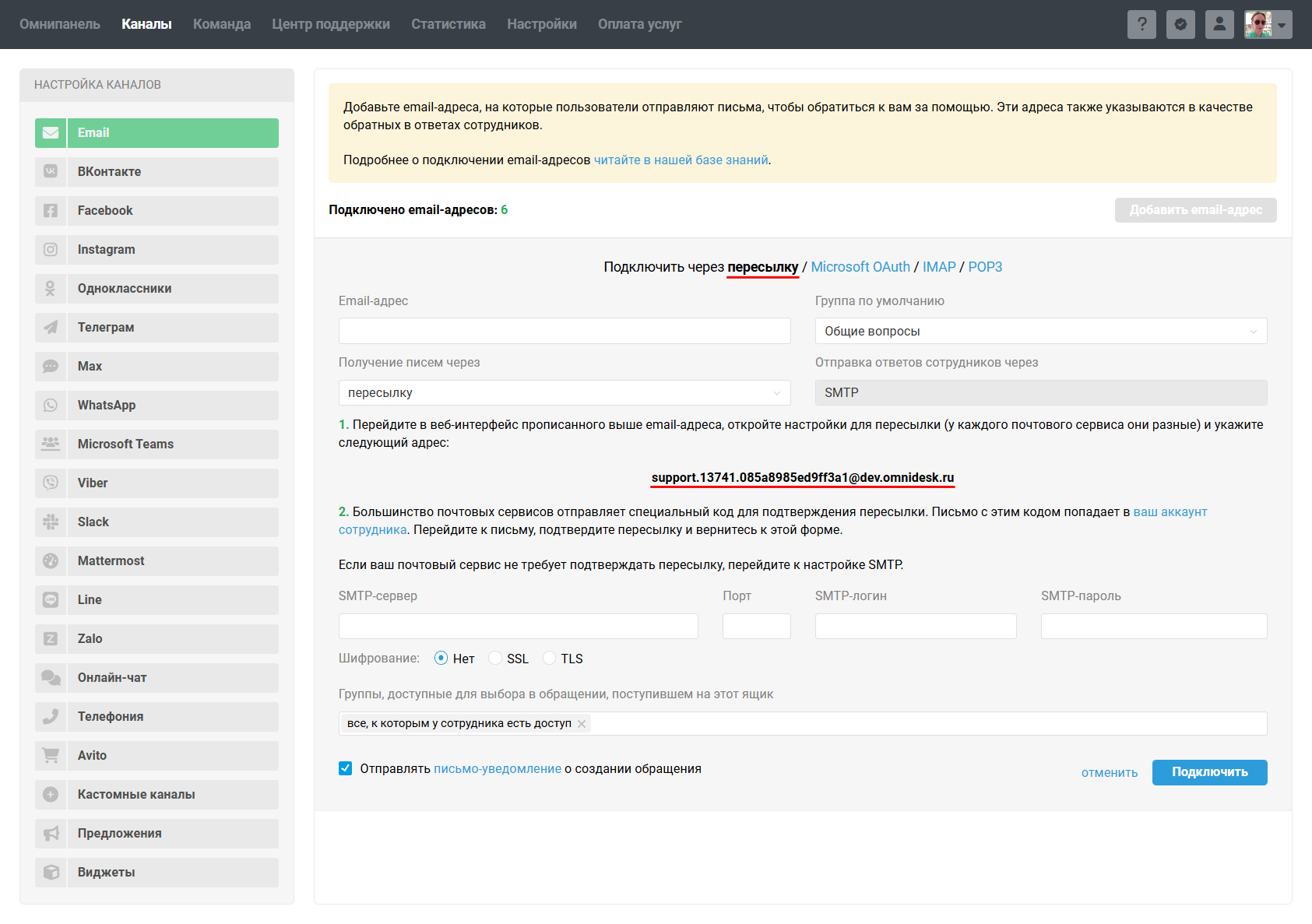The width and height of the screenshot is (1312, 924).
Task: Open the mail receiving method dropdown
Action: pos(564,393)
